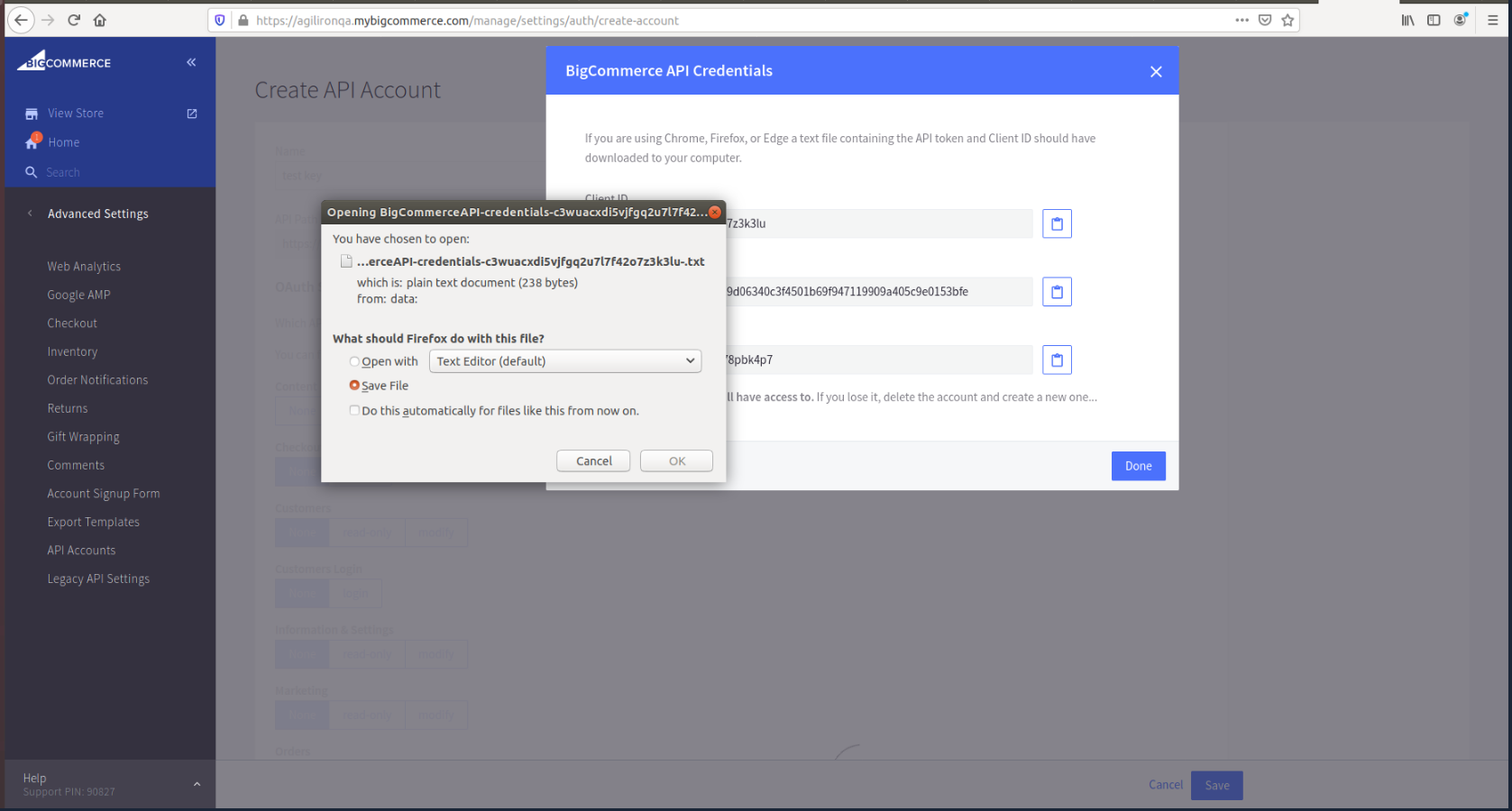Open the browser home page icon

tap(100, 20)
